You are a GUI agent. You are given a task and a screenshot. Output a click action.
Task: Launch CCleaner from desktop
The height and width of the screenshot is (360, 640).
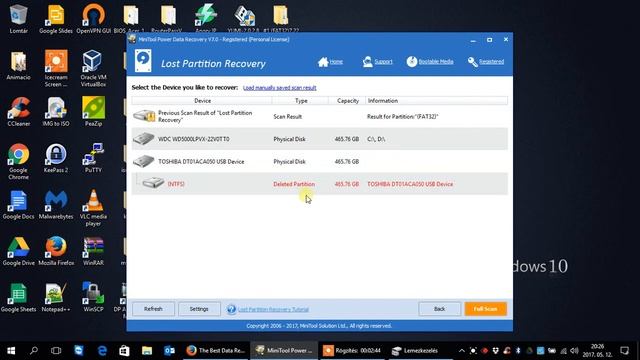18,111
